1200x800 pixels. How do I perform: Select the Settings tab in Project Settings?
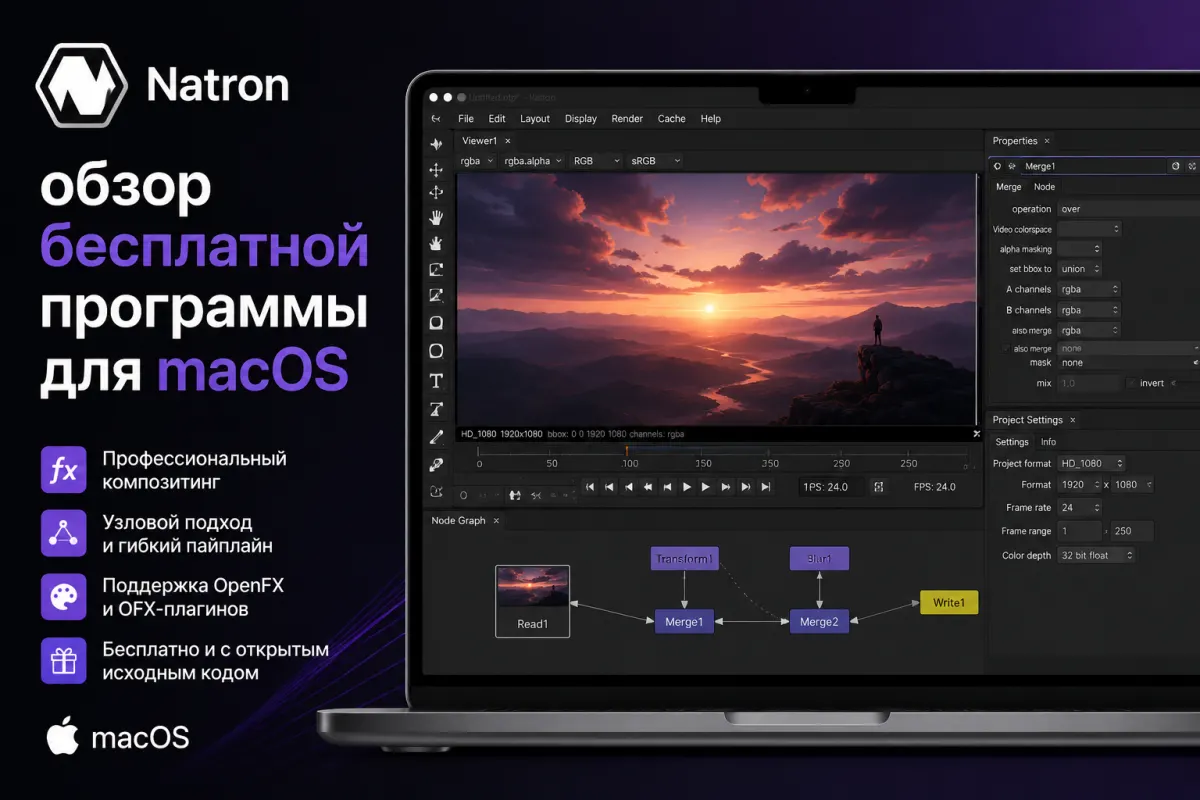coord(1012,442)
